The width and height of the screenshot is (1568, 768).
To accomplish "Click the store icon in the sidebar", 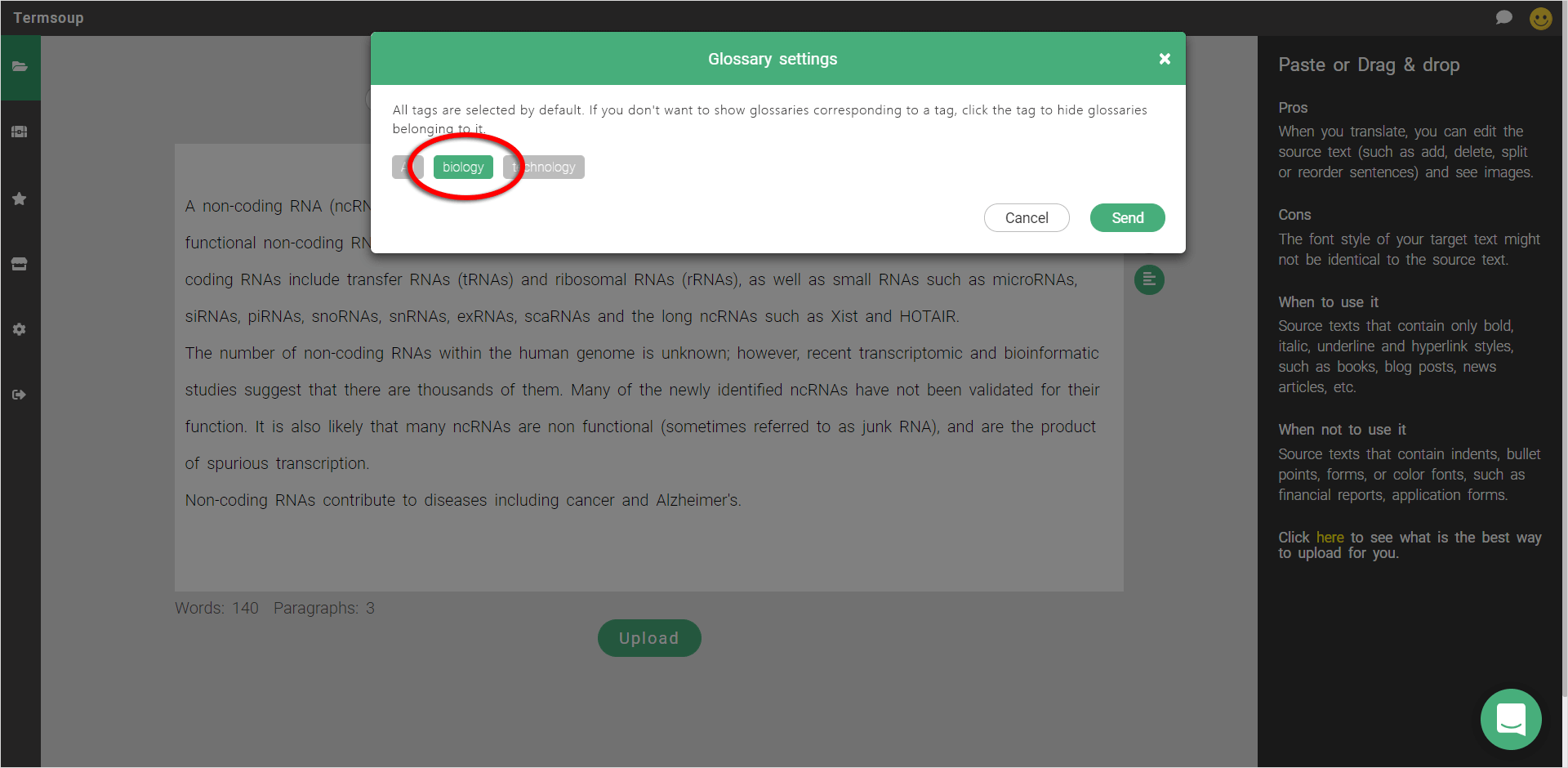I will [20, 264].
